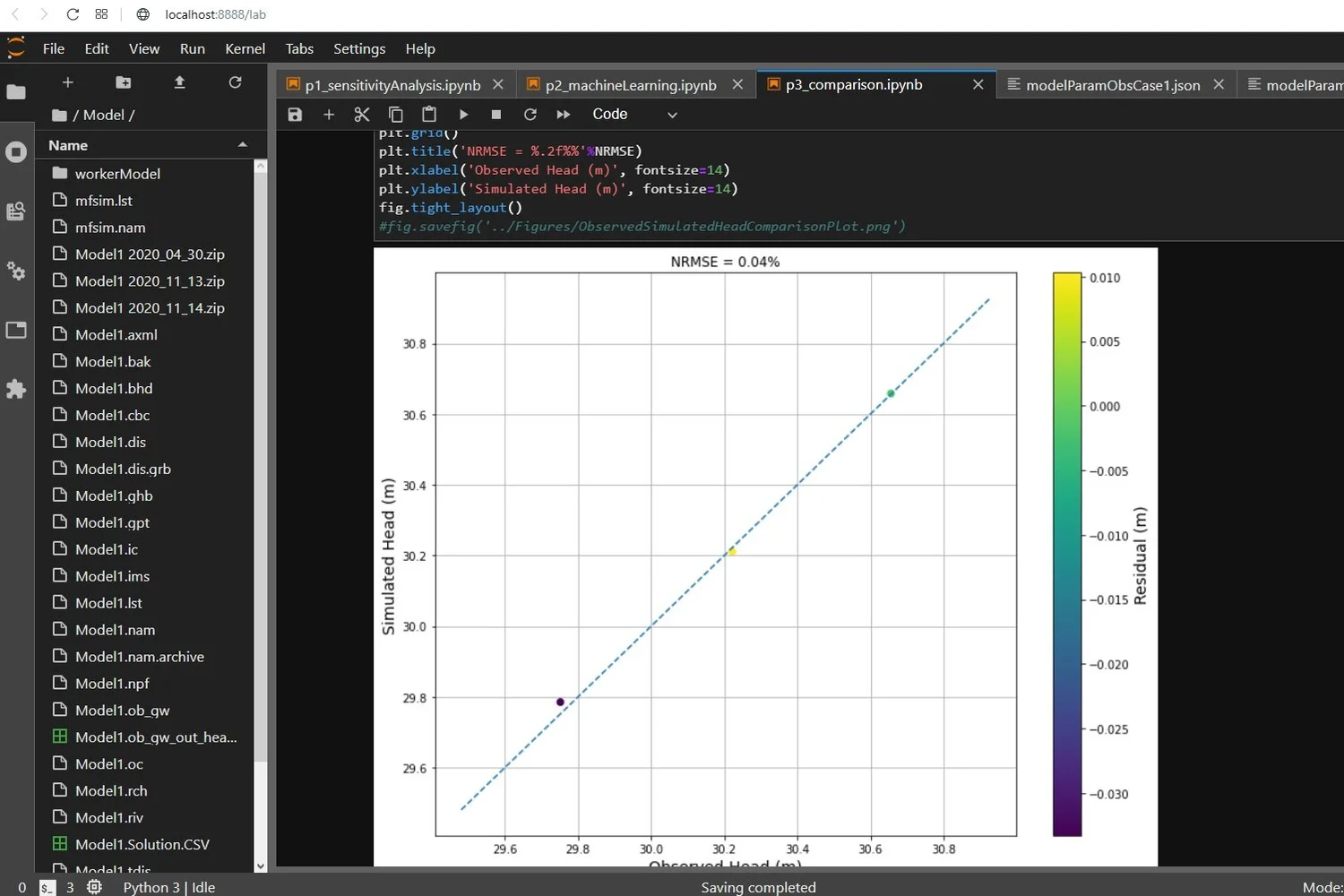Click the Model breadcrumb path link
Image resolution: width=1344 pixels, height=896 pixels.
(x=103, y=115)
